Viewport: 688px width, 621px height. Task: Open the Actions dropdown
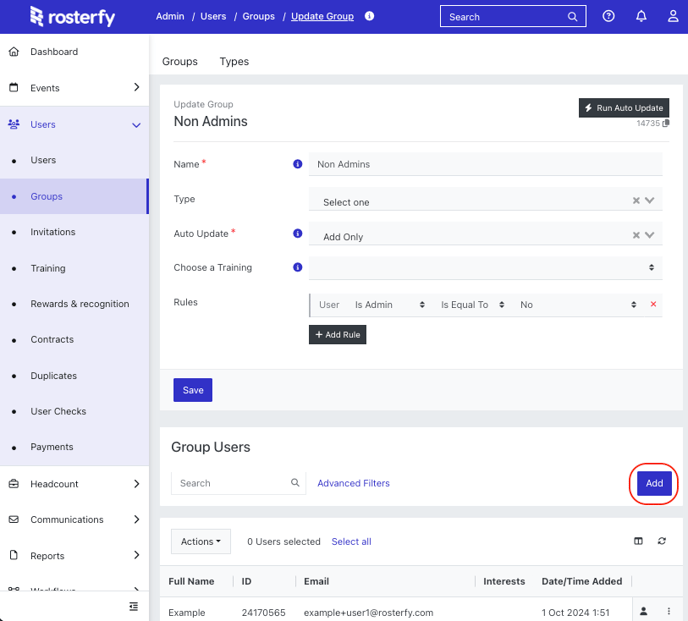(201, 542)
